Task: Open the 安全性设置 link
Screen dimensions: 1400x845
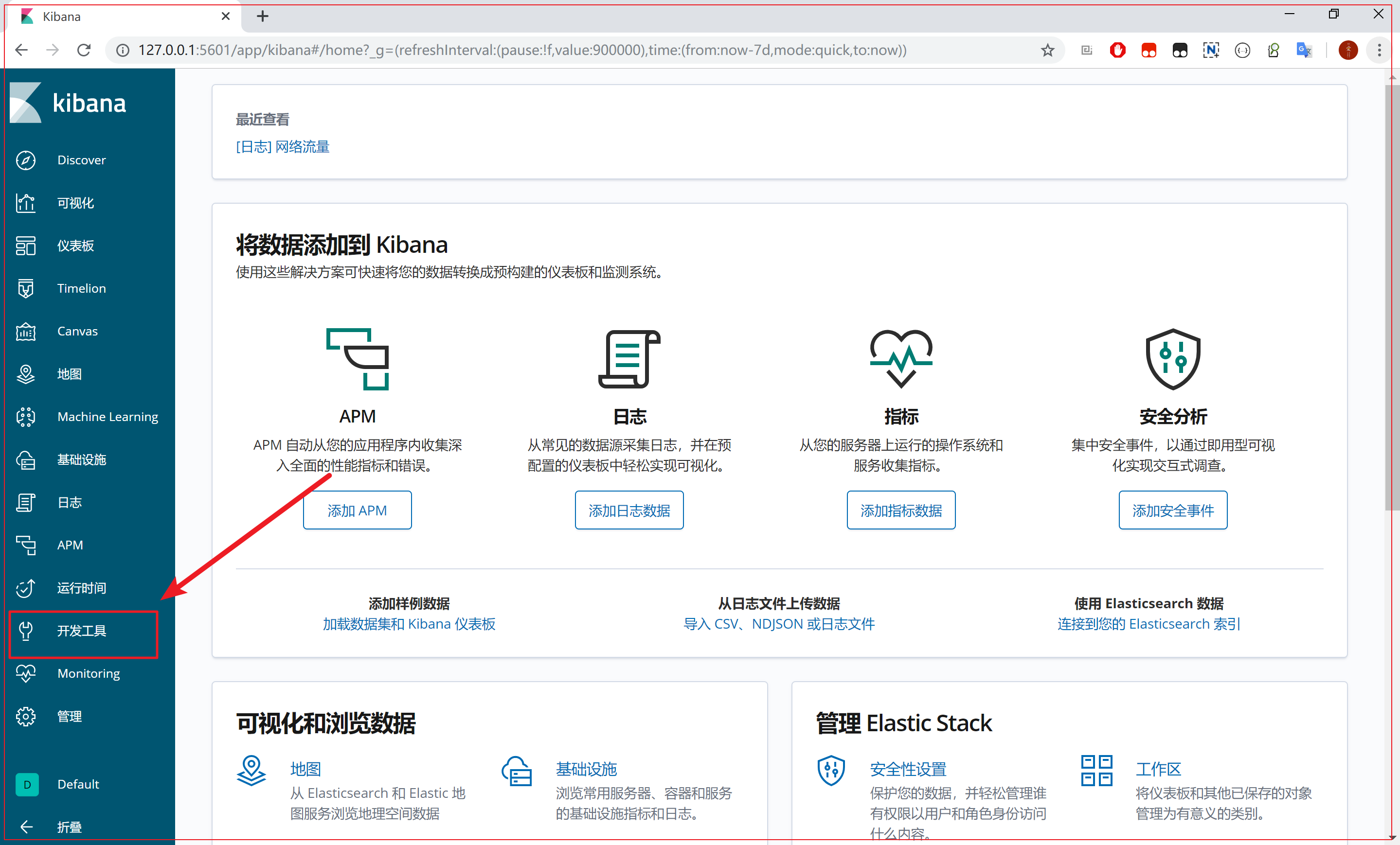Action: pyautogui.click(x=908, y=769)
